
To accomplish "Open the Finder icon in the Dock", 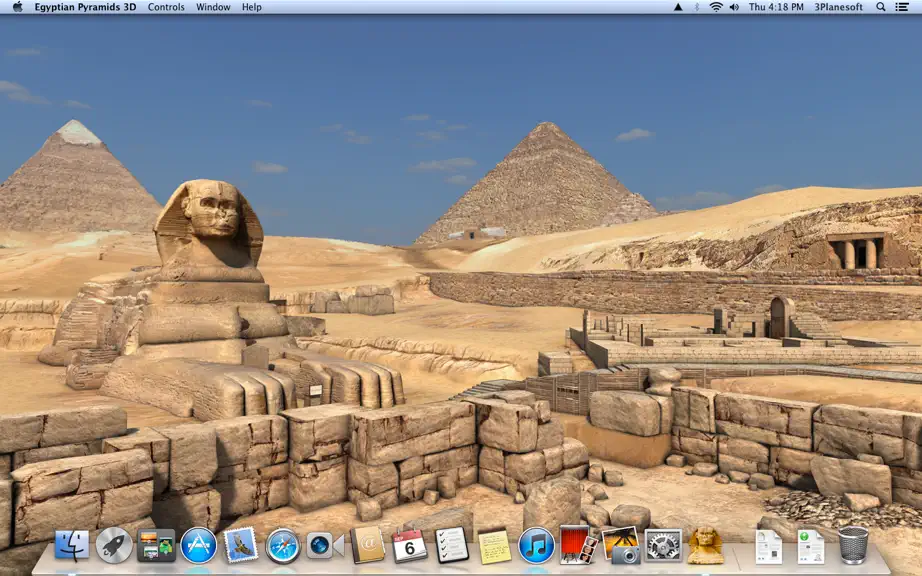I will click(72, 545).
